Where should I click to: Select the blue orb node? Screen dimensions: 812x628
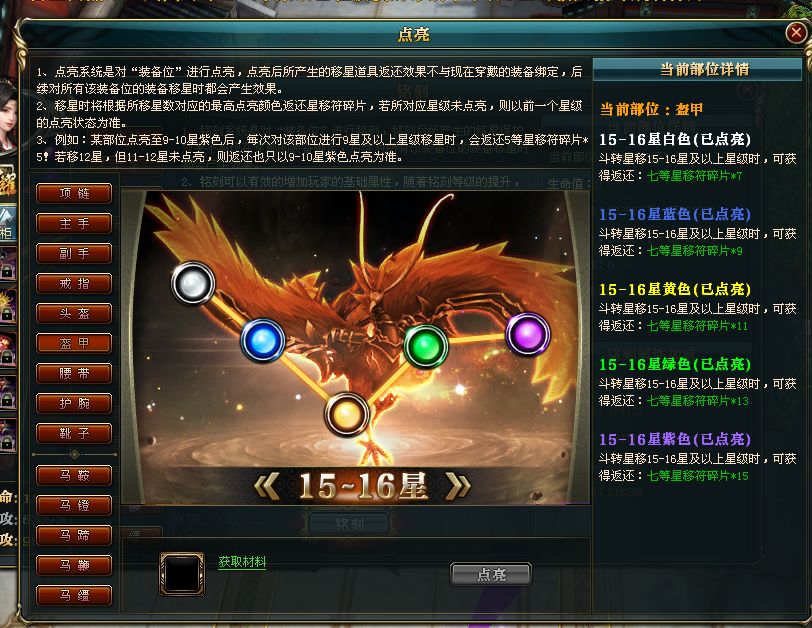(263, 340)
